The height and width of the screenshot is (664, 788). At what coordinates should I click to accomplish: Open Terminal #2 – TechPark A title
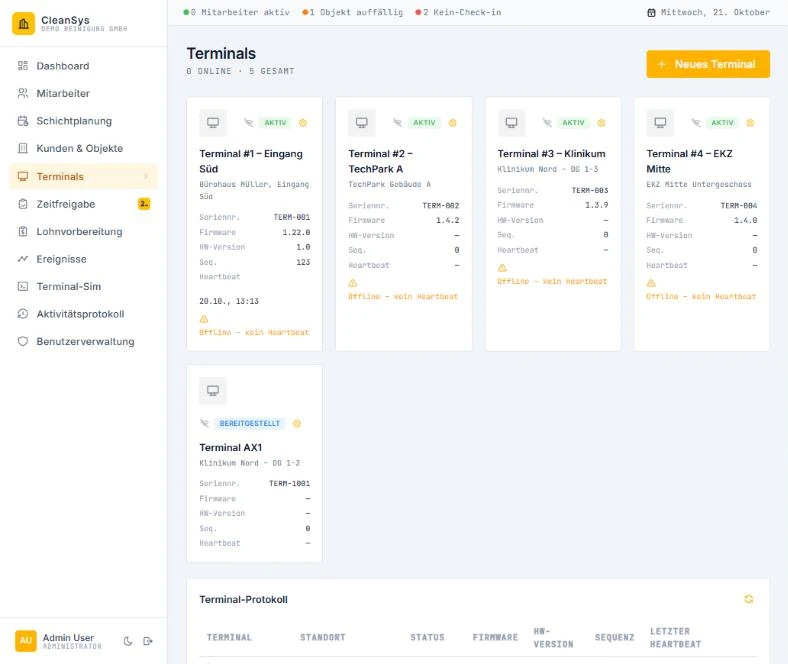coord(380,161)
